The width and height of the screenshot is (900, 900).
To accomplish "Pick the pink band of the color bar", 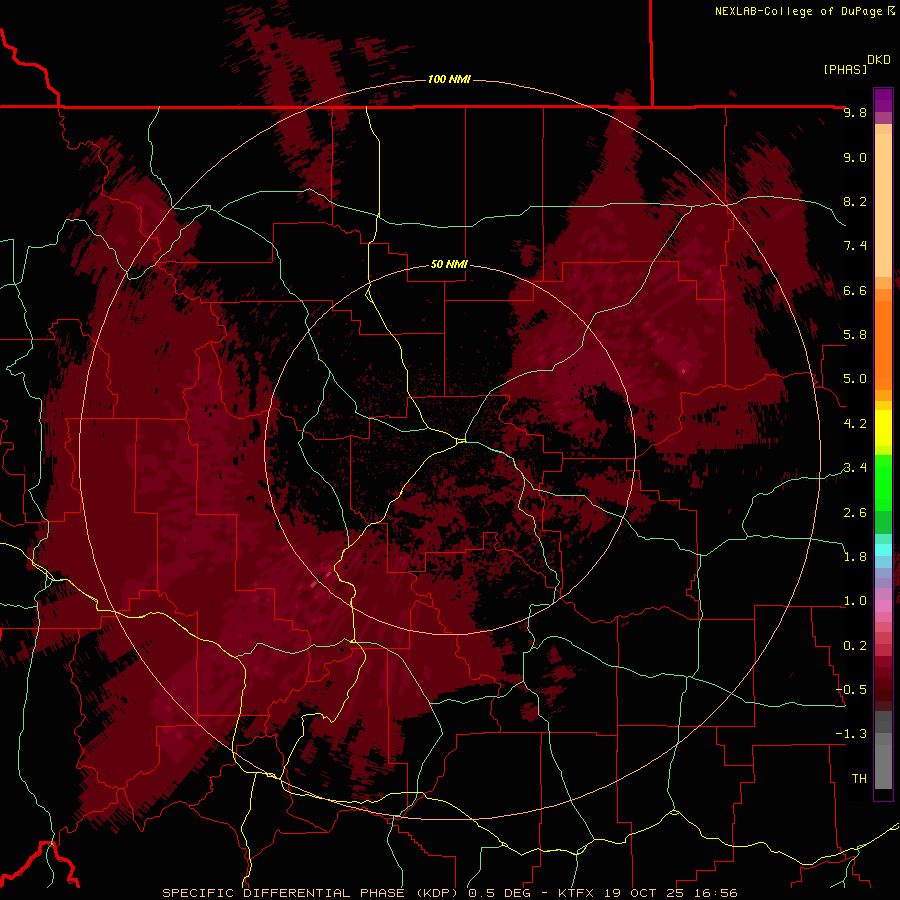I will click(883, 606).
